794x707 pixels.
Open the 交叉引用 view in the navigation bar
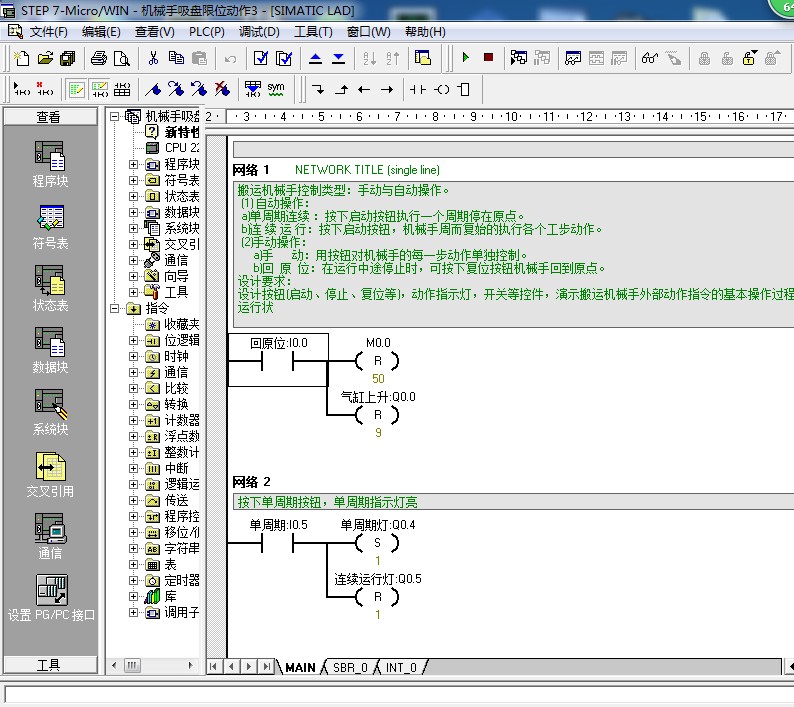pos(50,475)
